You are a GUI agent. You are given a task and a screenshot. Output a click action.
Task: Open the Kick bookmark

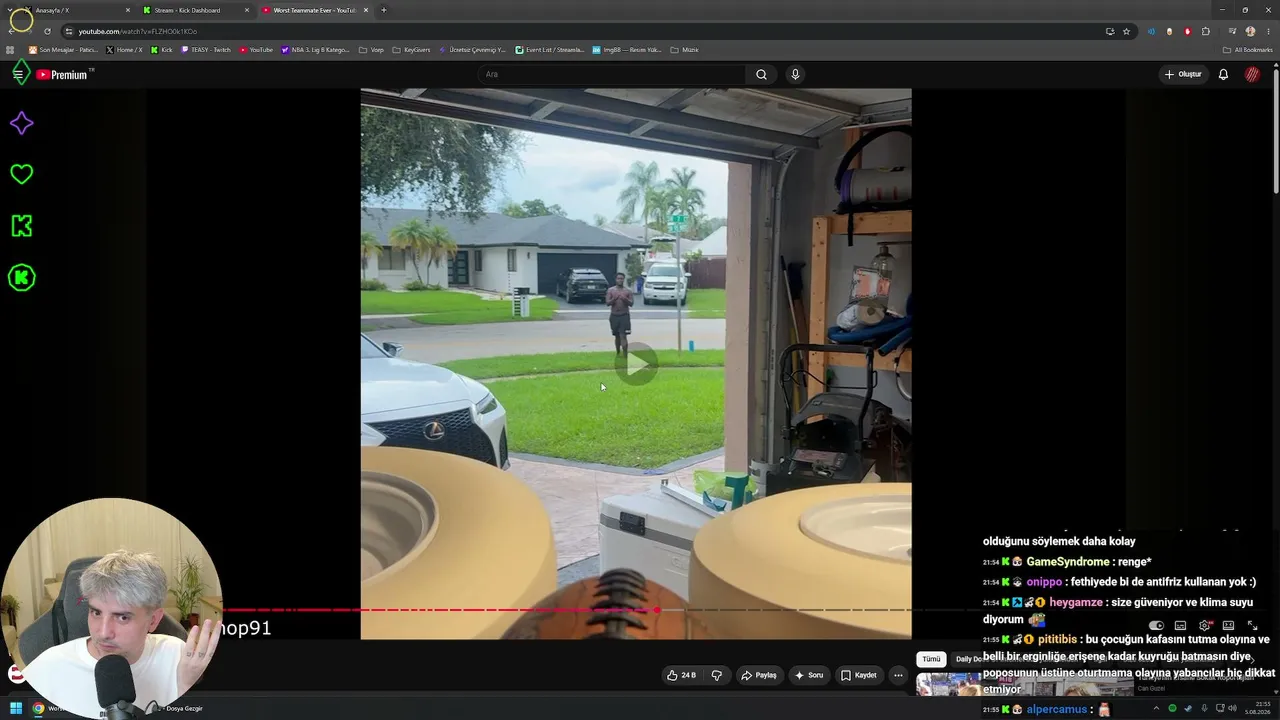pos(162,50)
